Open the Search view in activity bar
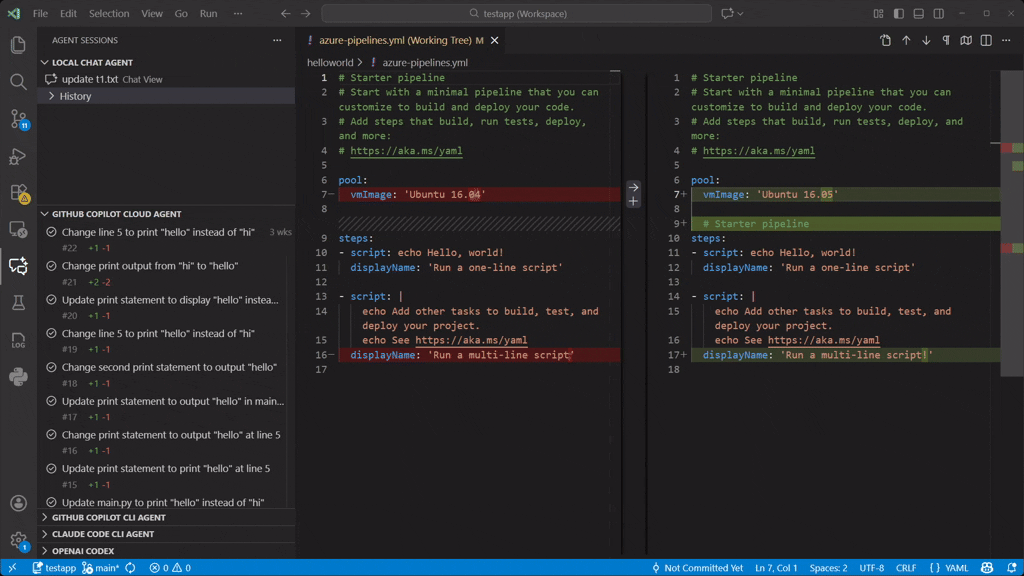 [18, 82]
